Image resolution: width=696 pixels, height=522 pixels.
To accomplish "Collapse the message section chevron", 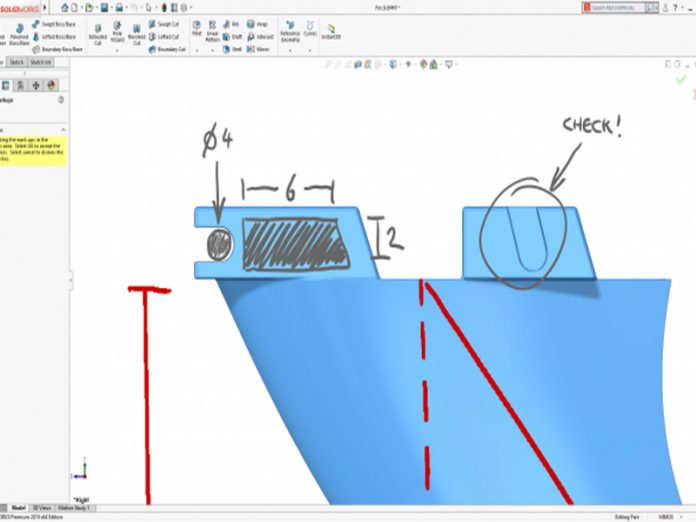I will (x=62, y=129).
